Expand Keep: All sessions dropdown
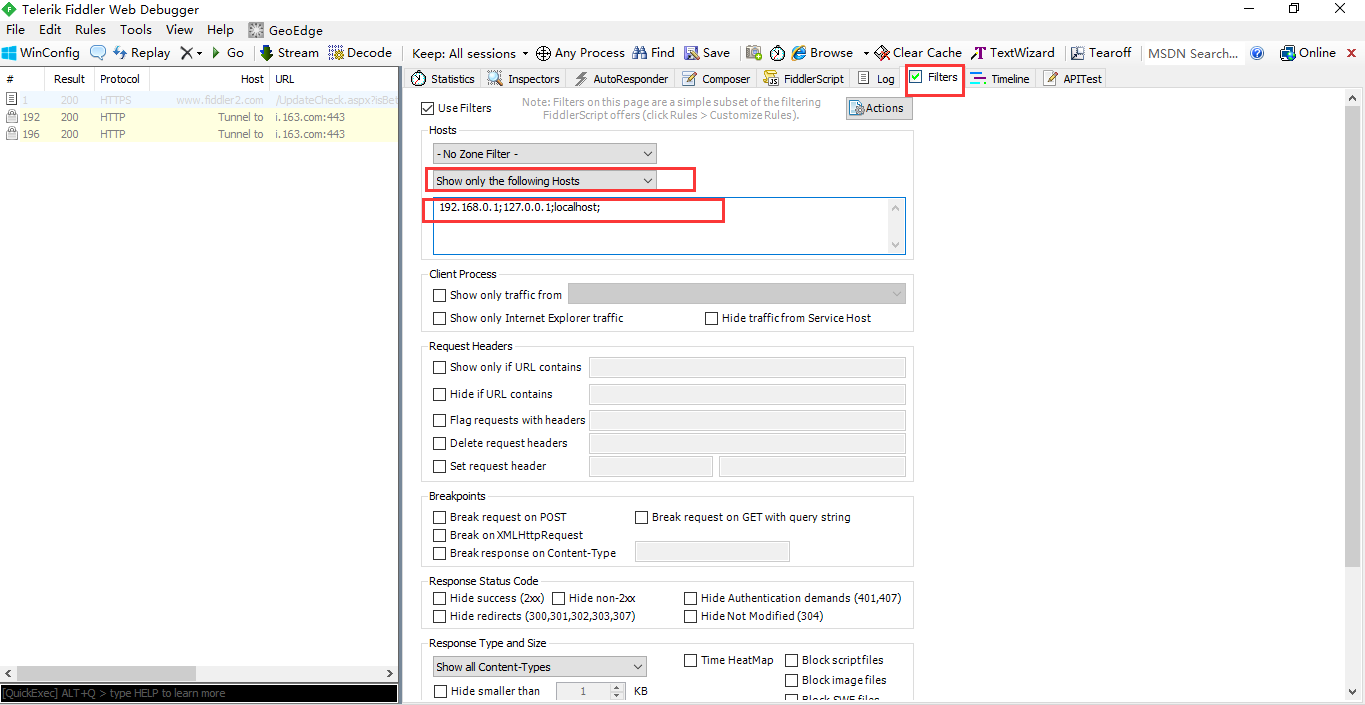The width and height of the screenshot is (1365, 705). (470, 53)
